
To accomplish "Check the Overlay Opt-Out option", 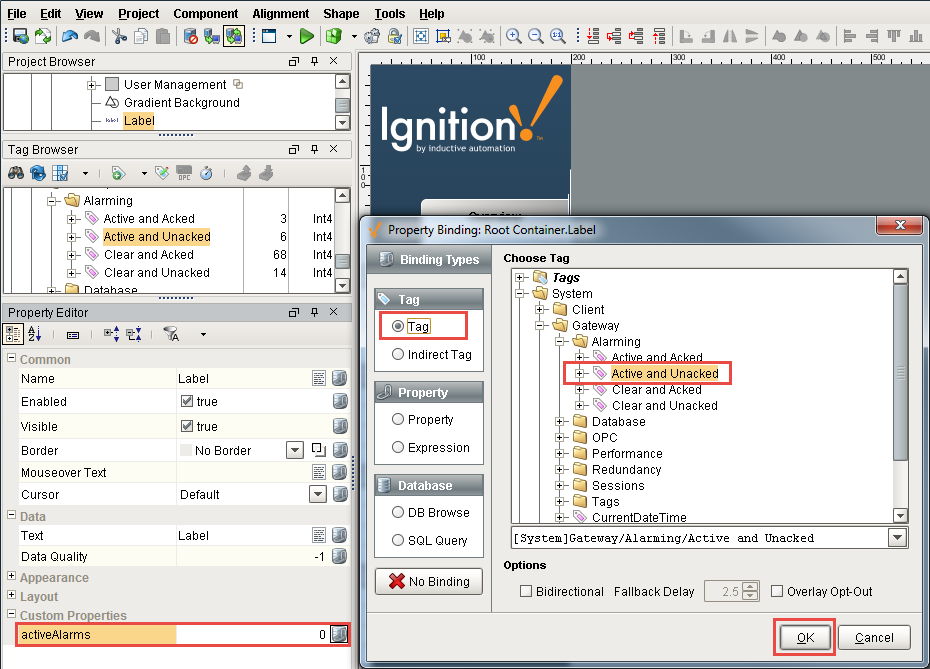I will (x=777, y=591).
